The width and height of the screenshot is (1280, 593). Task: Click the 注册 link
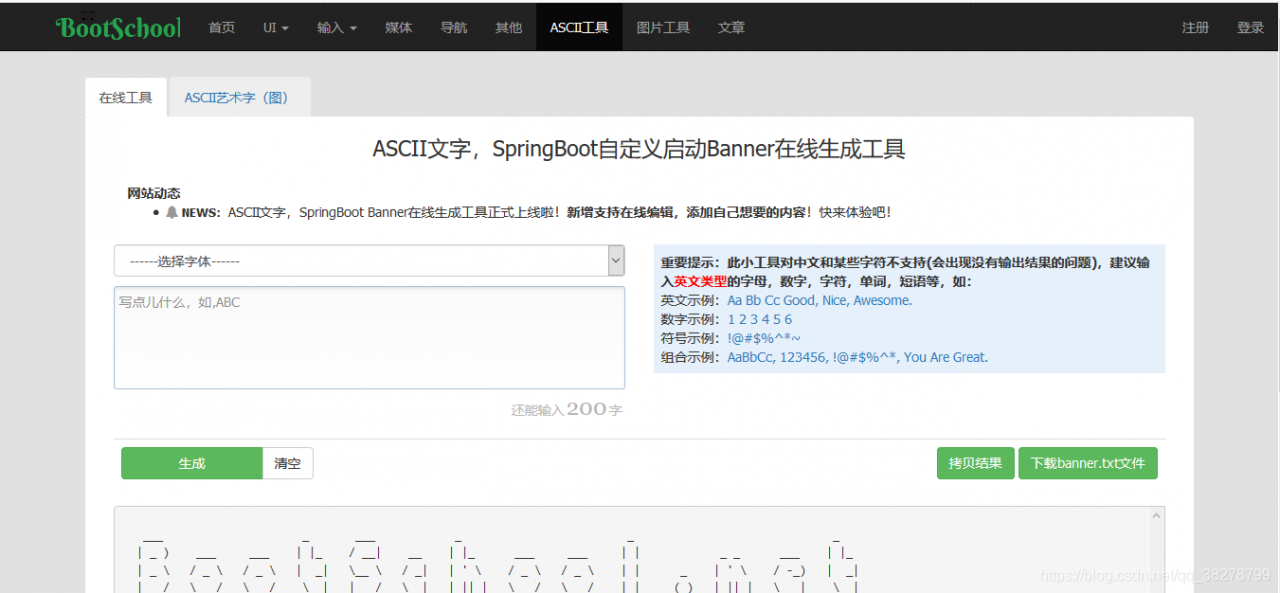(x=1196, y=27)
